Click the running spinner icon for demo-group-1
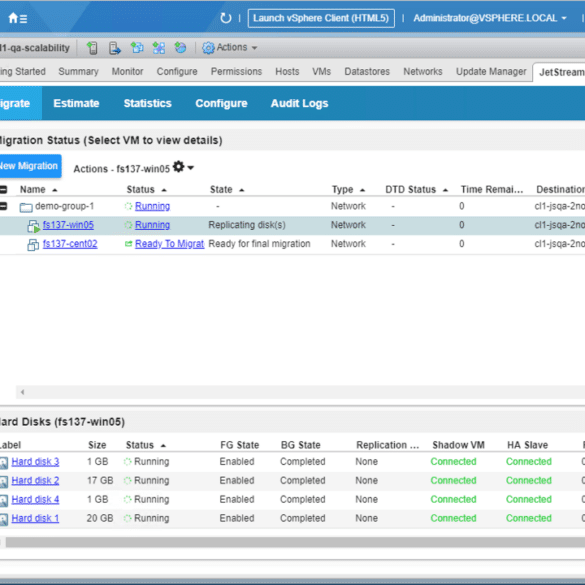The image size is (585, 585). click(128, 206)
